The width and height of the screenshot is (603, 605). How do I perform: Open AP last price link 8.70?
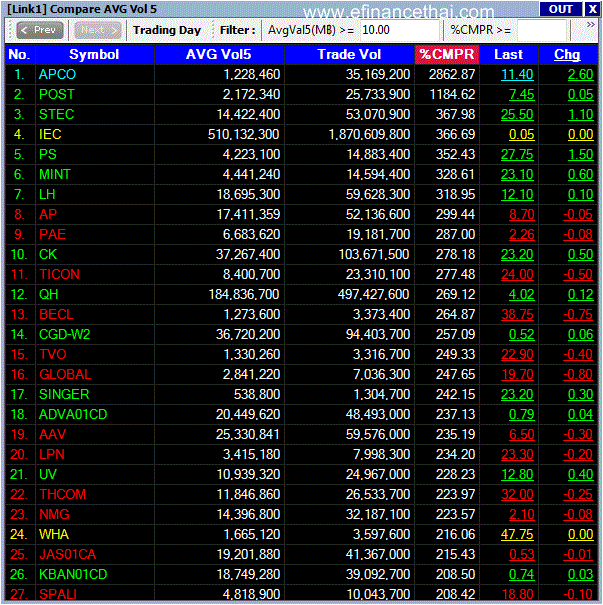tap(522, 214)
